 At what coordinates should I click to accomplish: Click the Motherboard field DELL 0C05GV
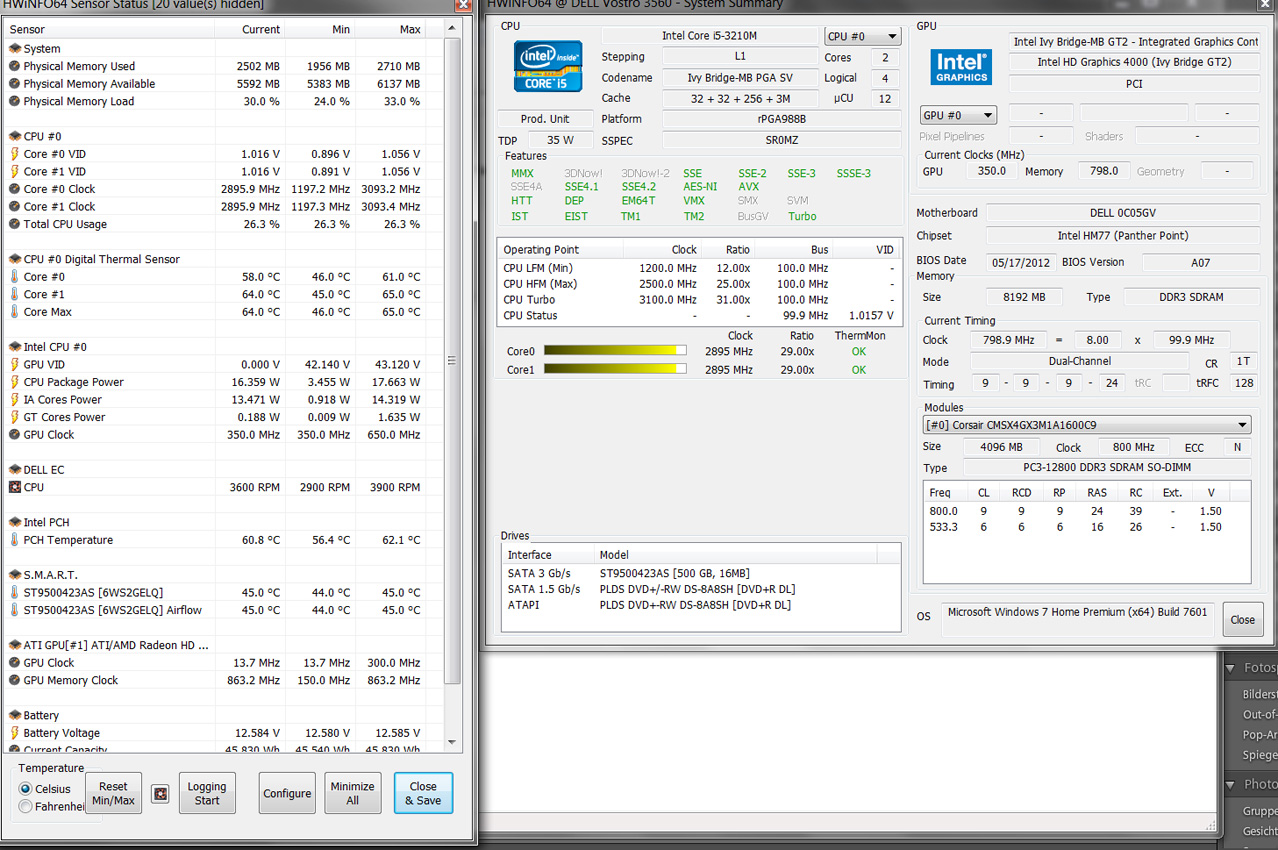pyautogui.click(x=1122, y=213)
